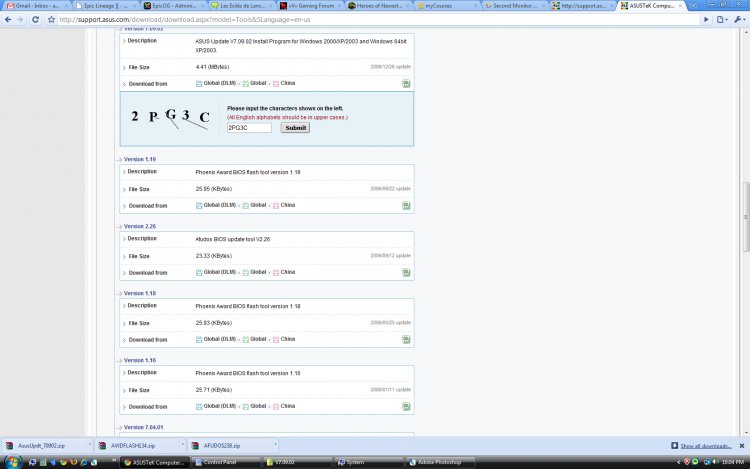Screen dimensions: 750x469
Task: Click green icon in Version 1.16 download row
Action: (x=406, y=406)
